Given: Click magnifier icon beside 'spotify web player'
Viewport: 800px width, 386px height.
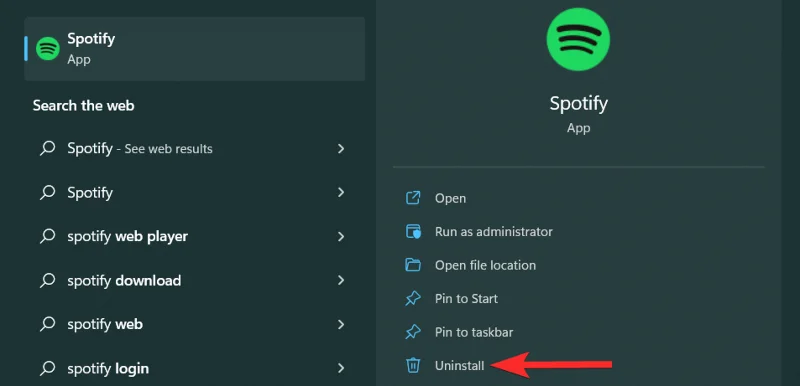Looking at the screenshot, I should tap(47, 236).
